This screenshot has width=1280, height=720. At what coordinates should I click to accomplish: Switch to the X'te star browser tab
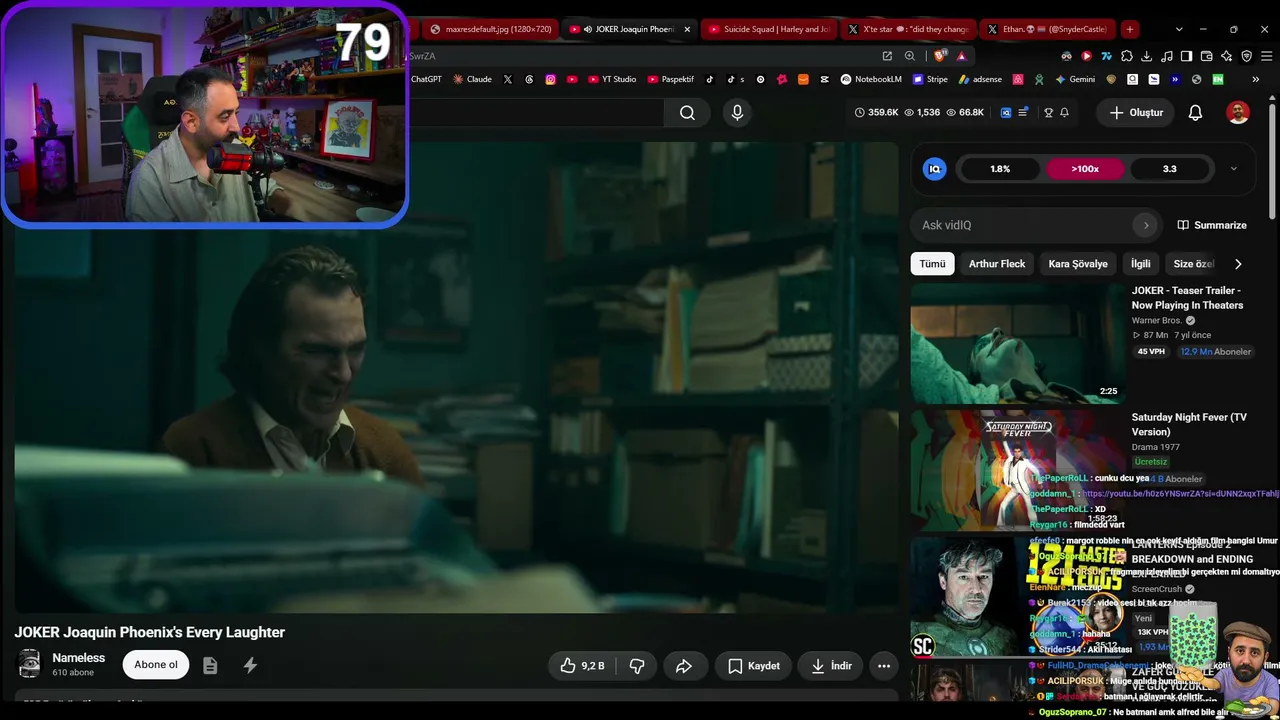tap(910, 29)
